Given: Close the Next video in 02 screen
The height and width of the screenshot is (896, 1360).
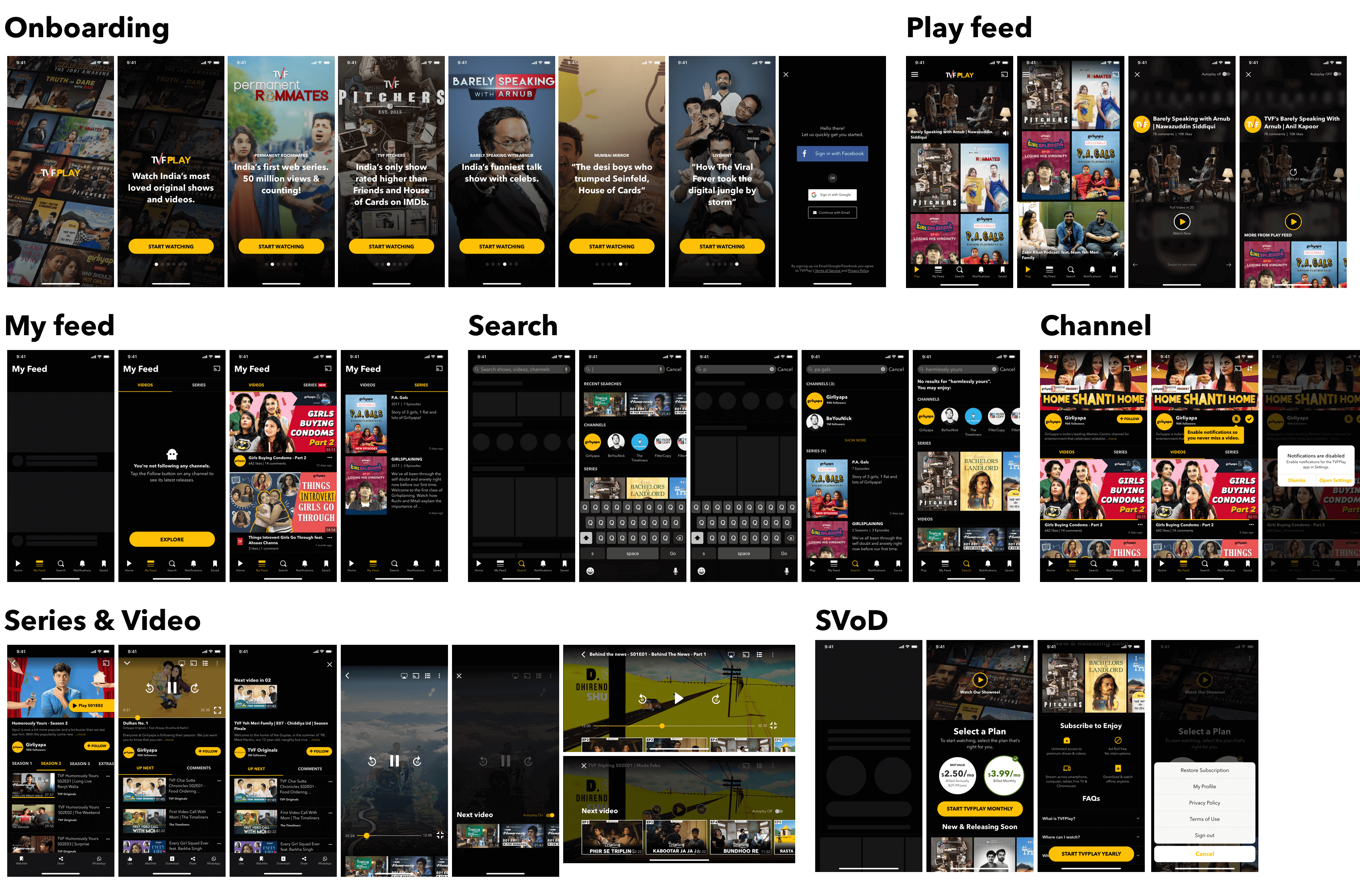Looking at the screenshot, I should coord(329,664).
